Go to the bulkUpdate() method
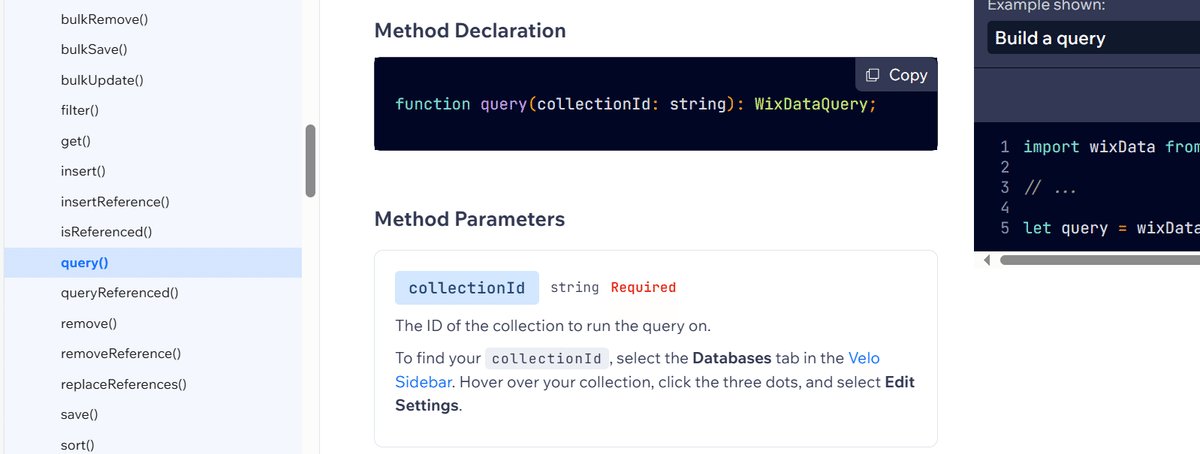 pyautogui.click(x=102, y=79)
